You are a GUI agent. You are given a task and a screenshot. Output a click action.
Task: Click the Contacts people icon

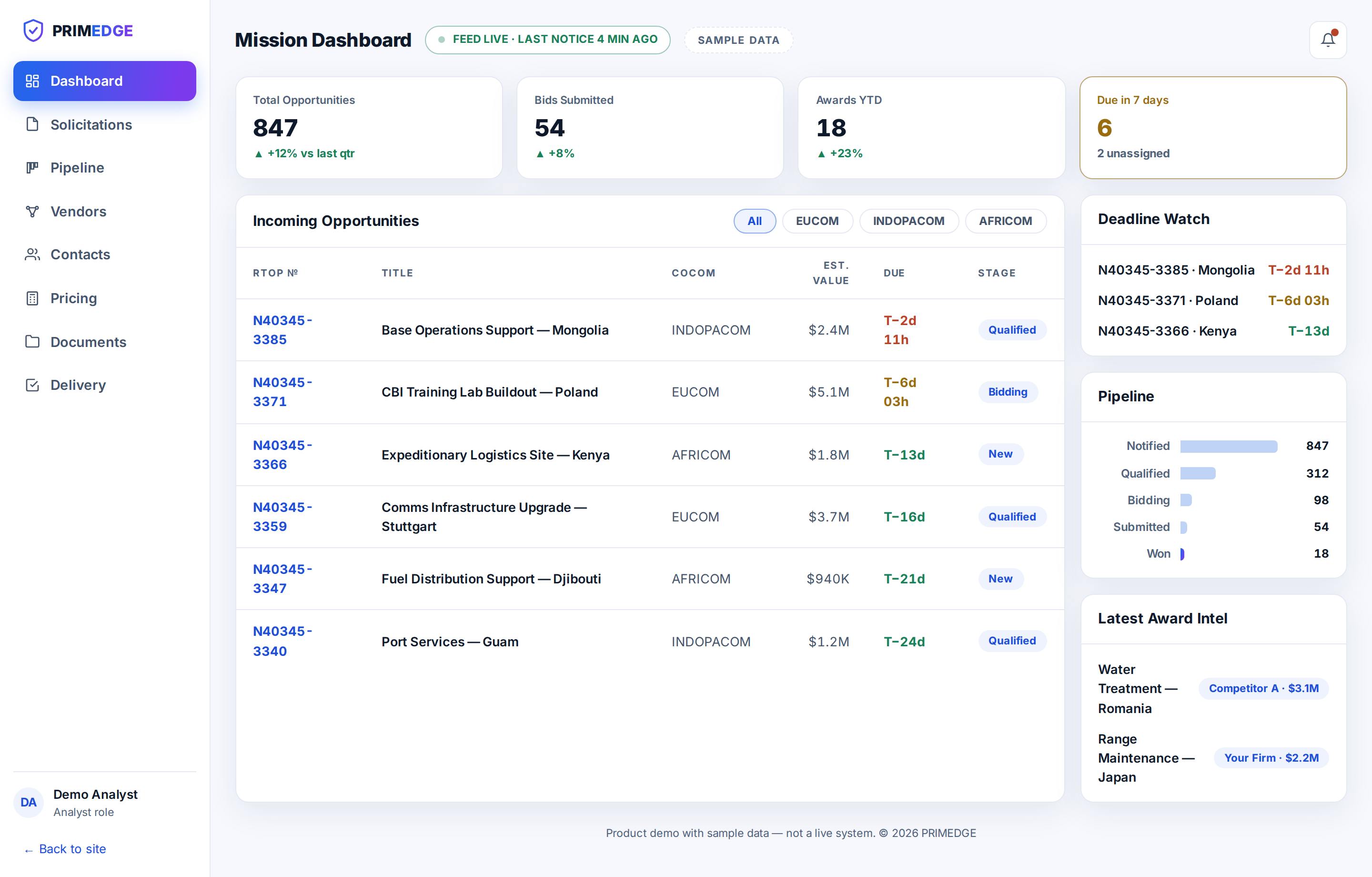point(32,255)
